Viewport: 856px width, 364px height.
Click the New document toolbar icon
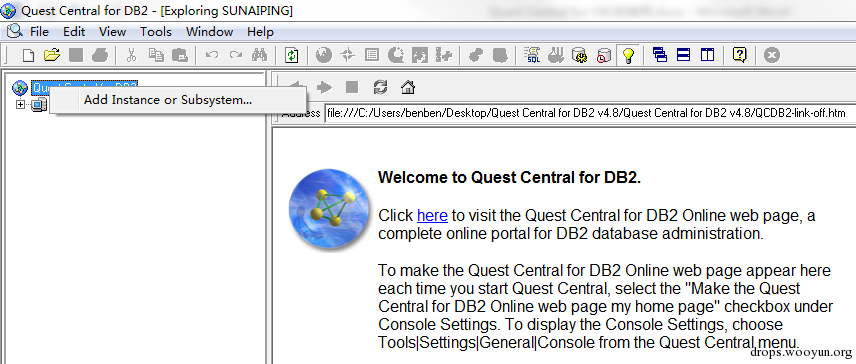click(28, 55)
